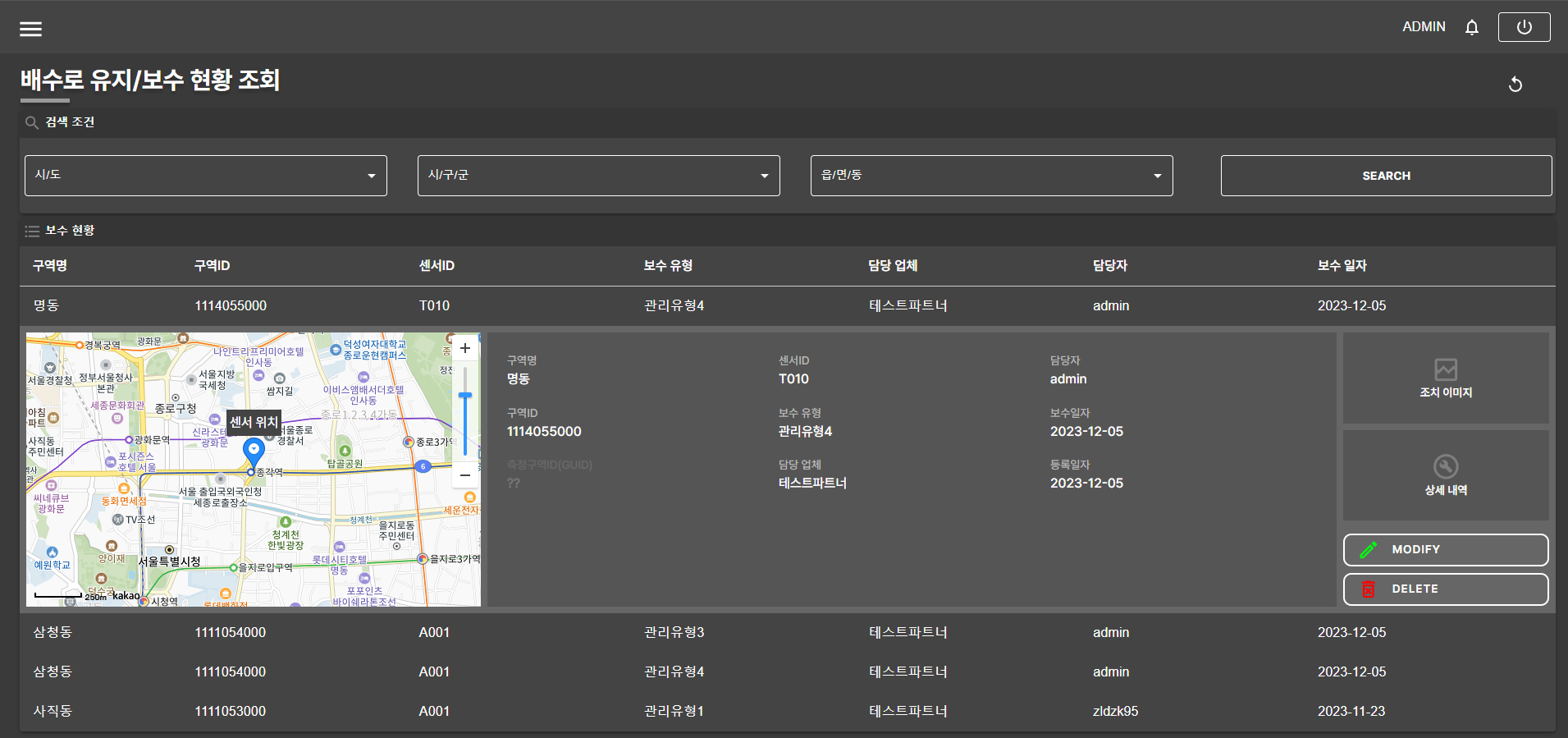Click the 센서 위치 map label

254,422
